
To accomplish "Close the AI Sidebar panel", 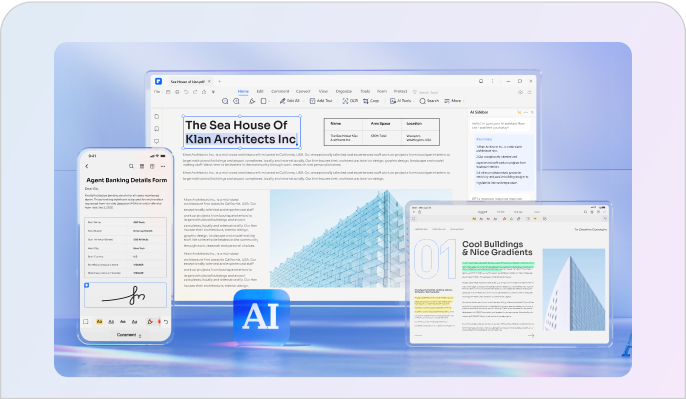I will [x=532, y=112].
